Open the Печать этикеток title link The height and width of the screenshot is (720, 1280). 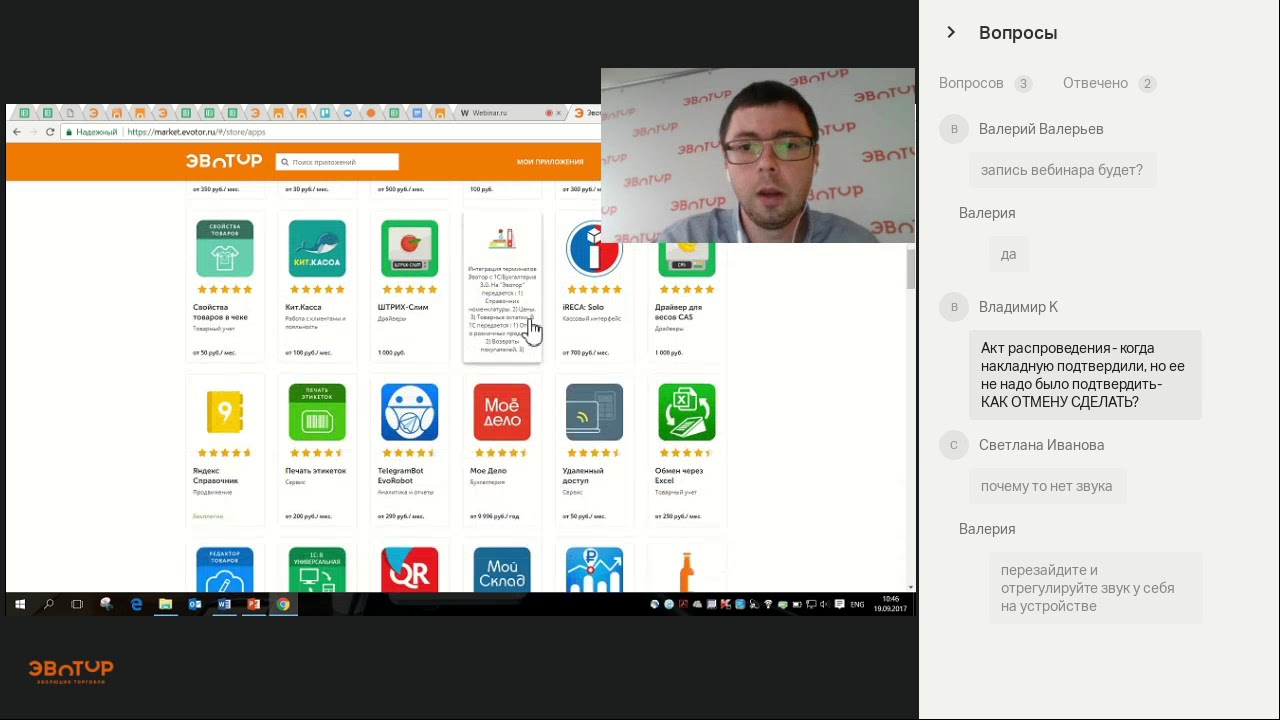click(315, 470)
